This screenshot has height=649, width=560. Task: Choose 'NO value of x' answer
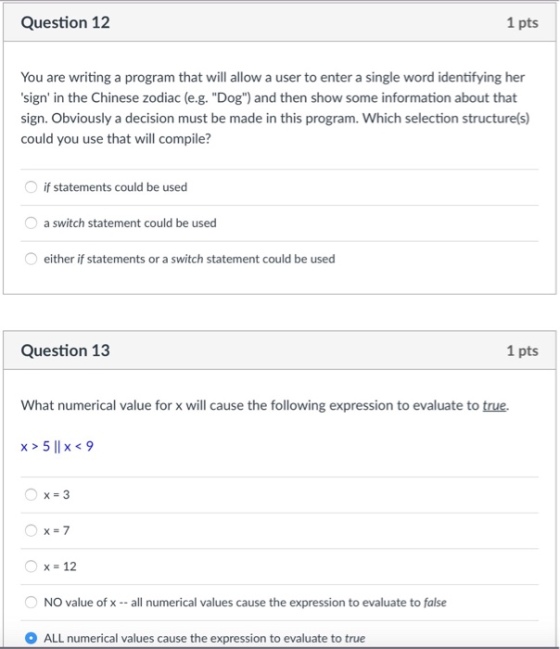click(x=31, y=602)
